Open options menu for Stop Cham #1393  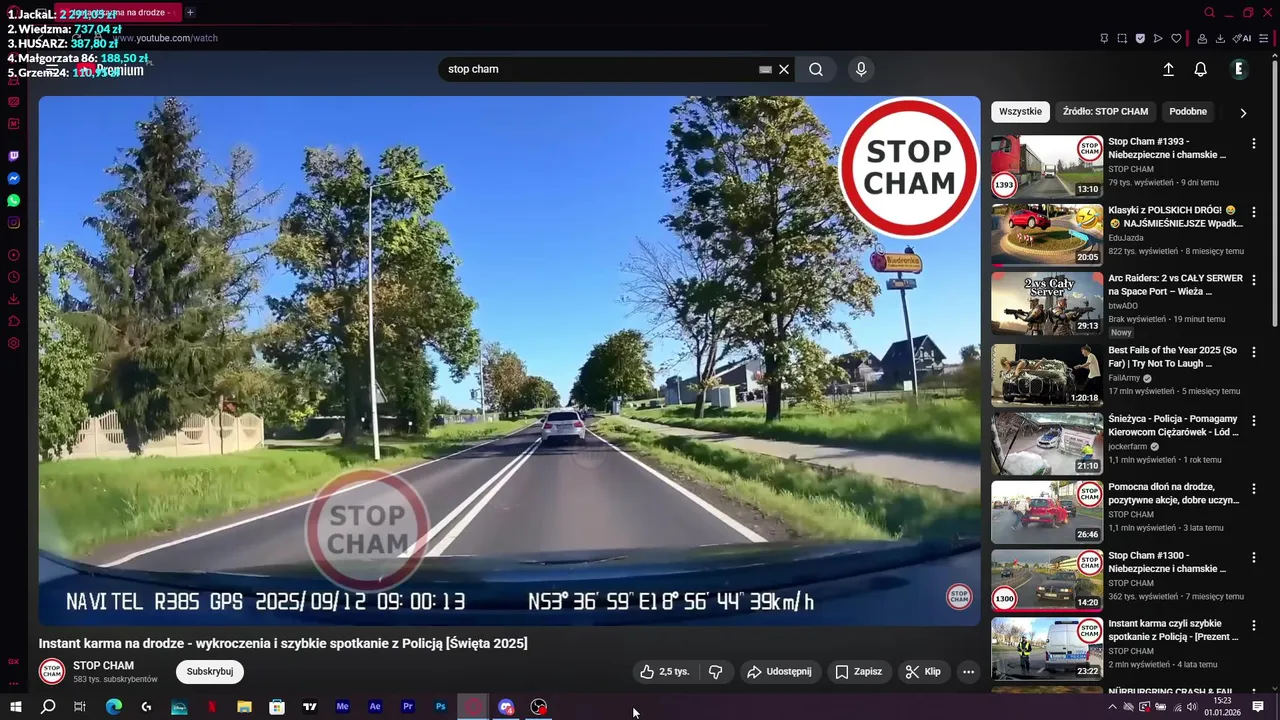click(1253, 143)
